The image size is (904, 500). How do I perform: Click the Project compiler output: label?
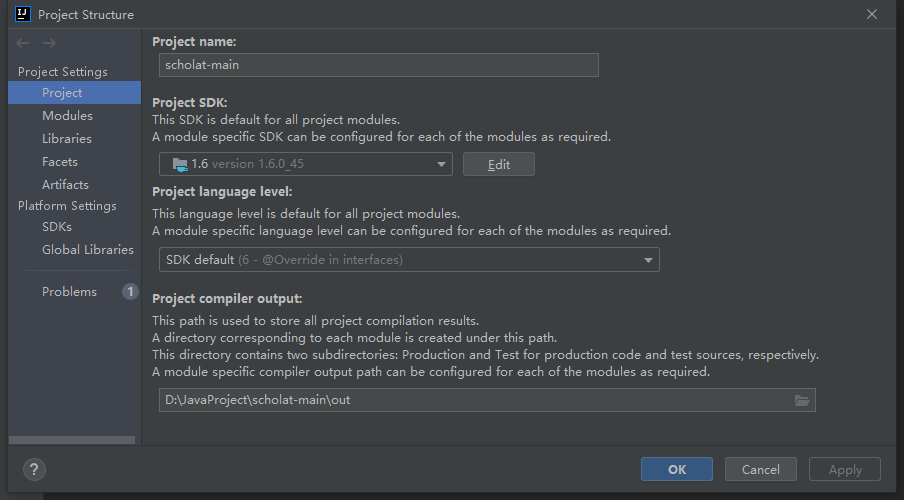[227, 299]
